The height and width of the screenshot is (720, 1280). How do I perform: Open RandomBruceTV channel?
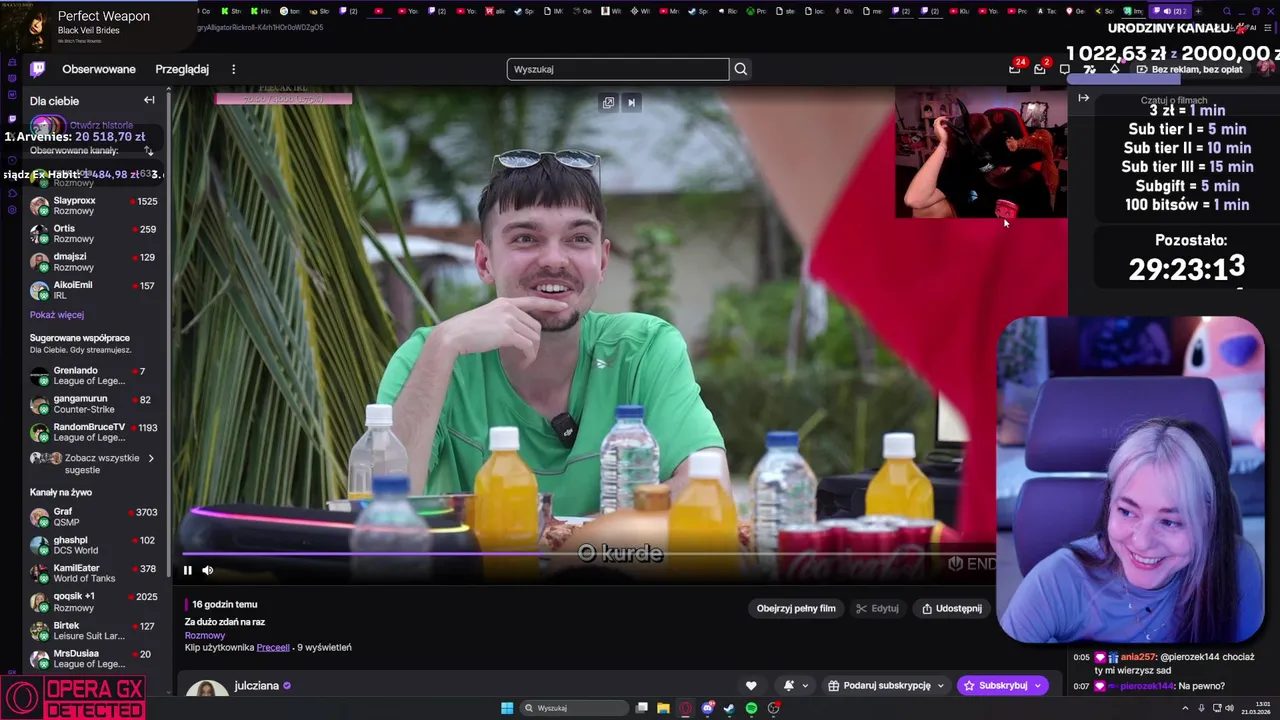[95, 432]
